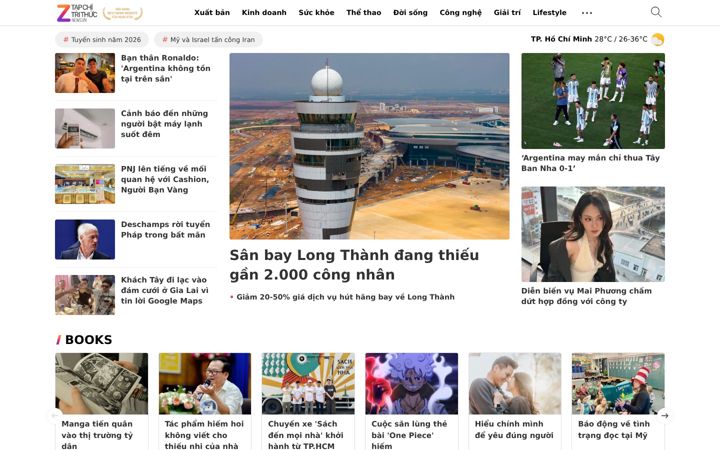Viewport: 720px width, 450px height.
Task: Open Hiểu chính mình book article
Action: (x=514, y=429)
